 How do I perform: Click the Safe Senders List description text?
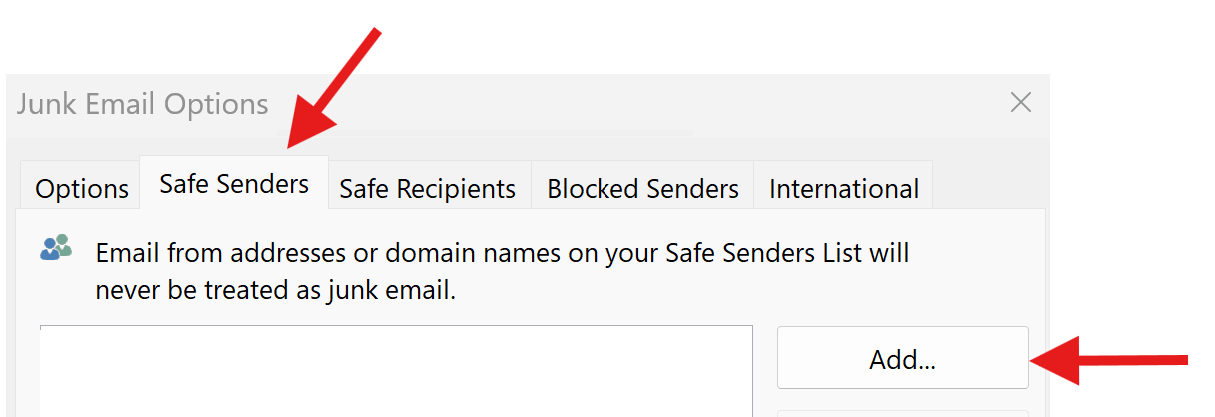[503, 271]
